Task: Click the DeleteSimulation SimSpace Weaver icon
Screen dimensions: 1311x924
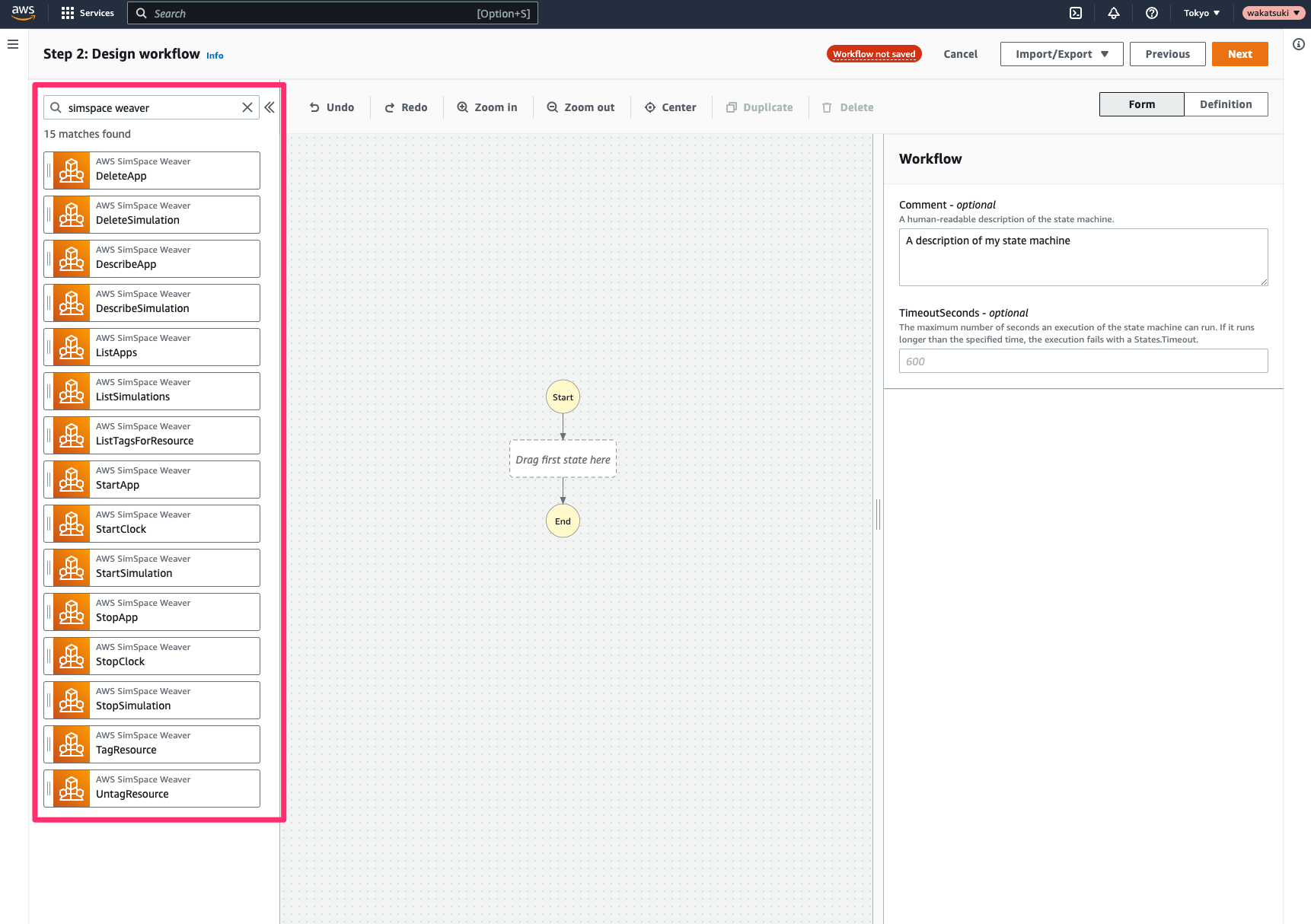Action: point(72,215)
